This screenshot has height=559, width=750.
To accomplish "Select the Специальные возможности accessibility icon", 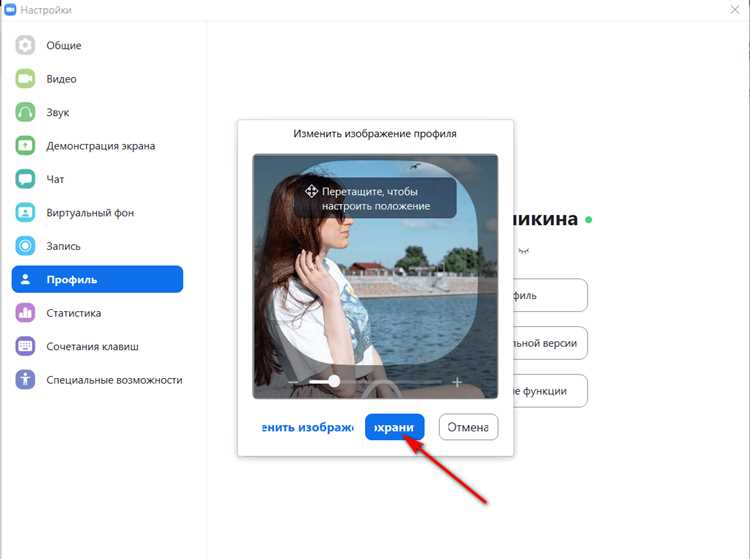I will pos(25,380).
